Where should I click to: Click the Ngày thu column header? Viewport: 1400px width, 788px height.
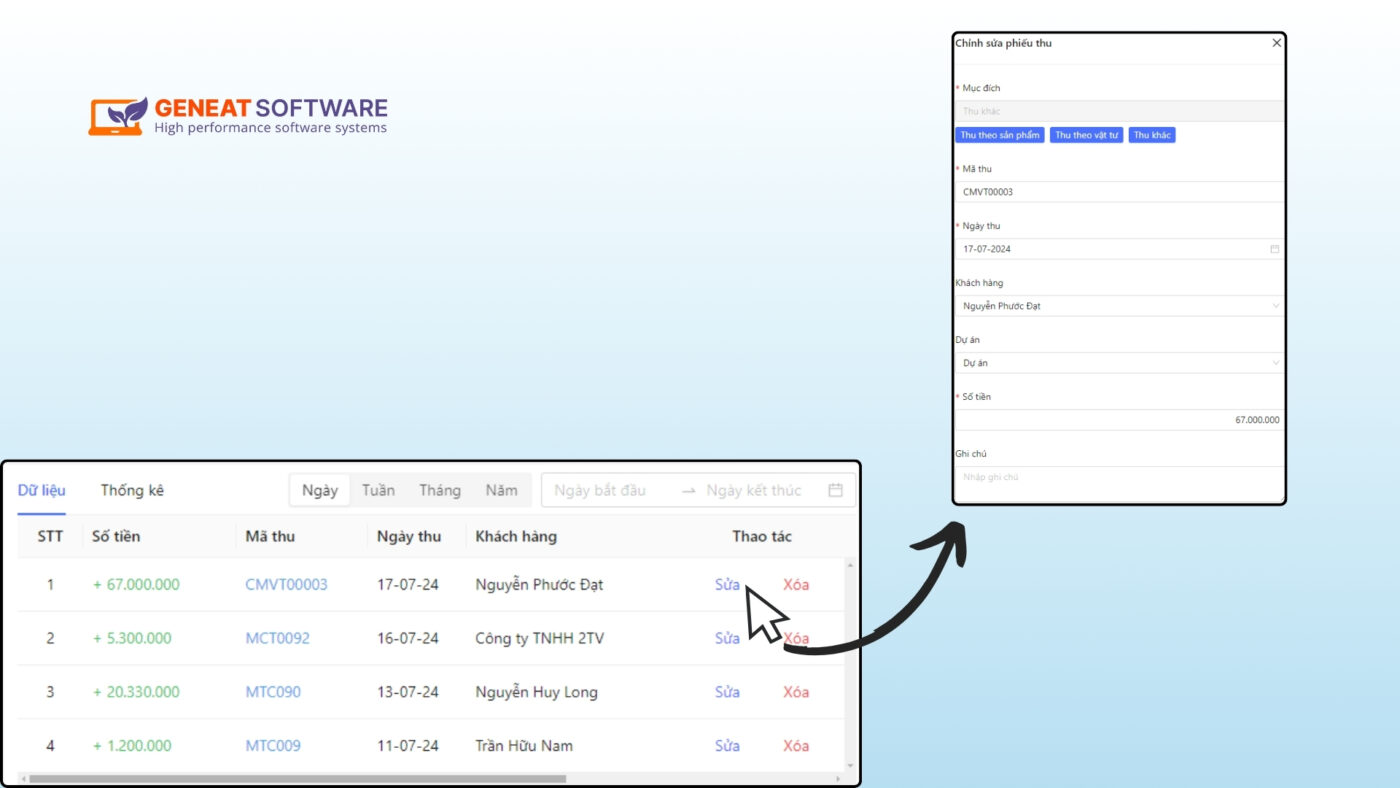pyautogui.click(x=409, y=537)
